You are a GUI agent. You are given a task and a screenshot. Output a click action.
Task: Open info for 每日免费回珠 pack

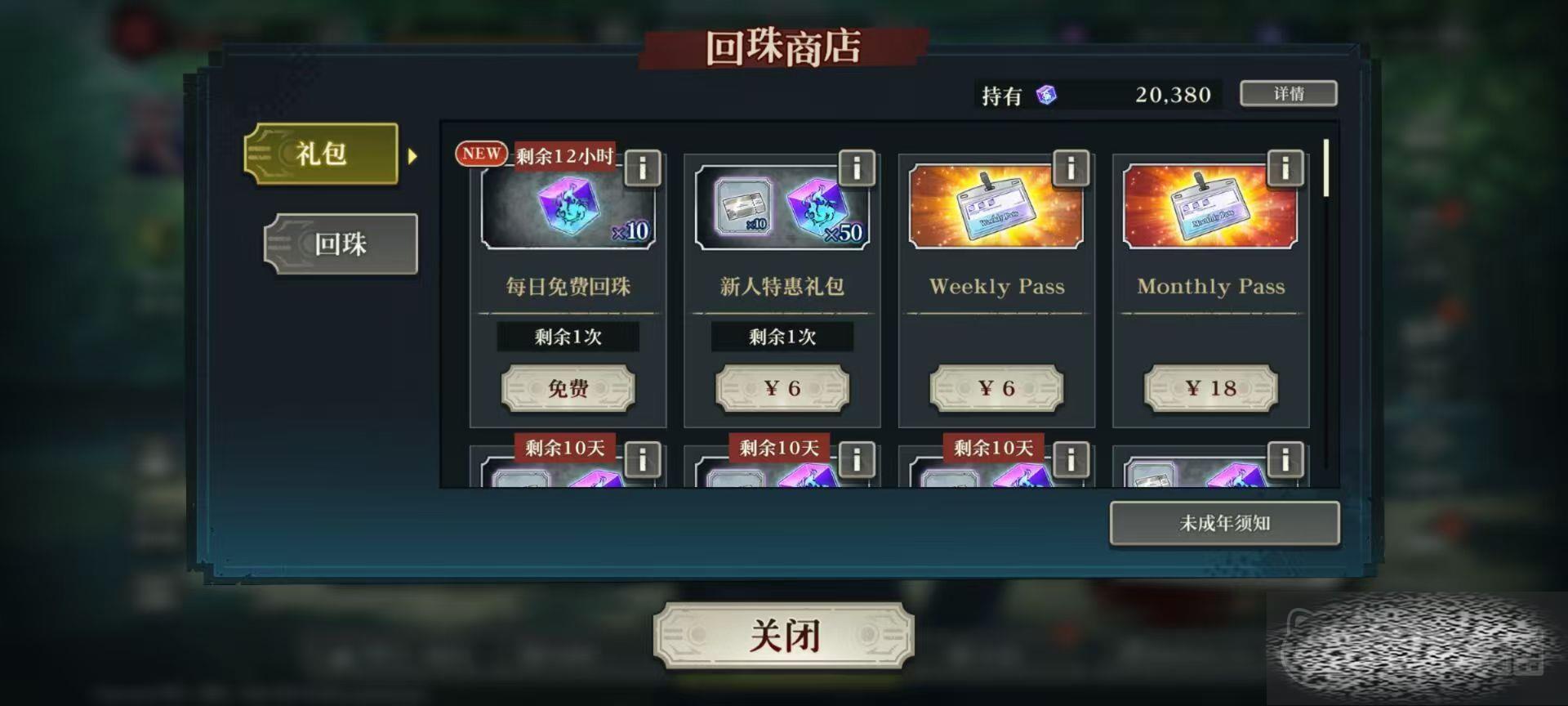pos(643,168)
